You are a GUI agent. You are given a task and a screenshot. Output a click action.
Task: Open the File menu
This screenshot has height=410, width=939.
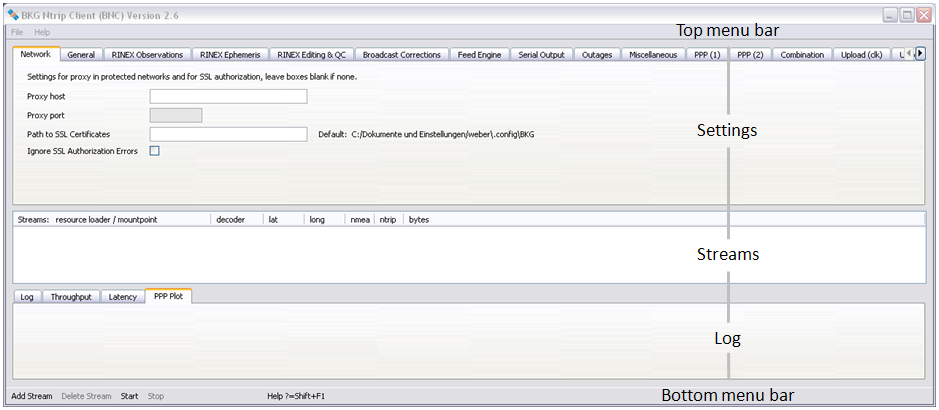coord(17,32)
